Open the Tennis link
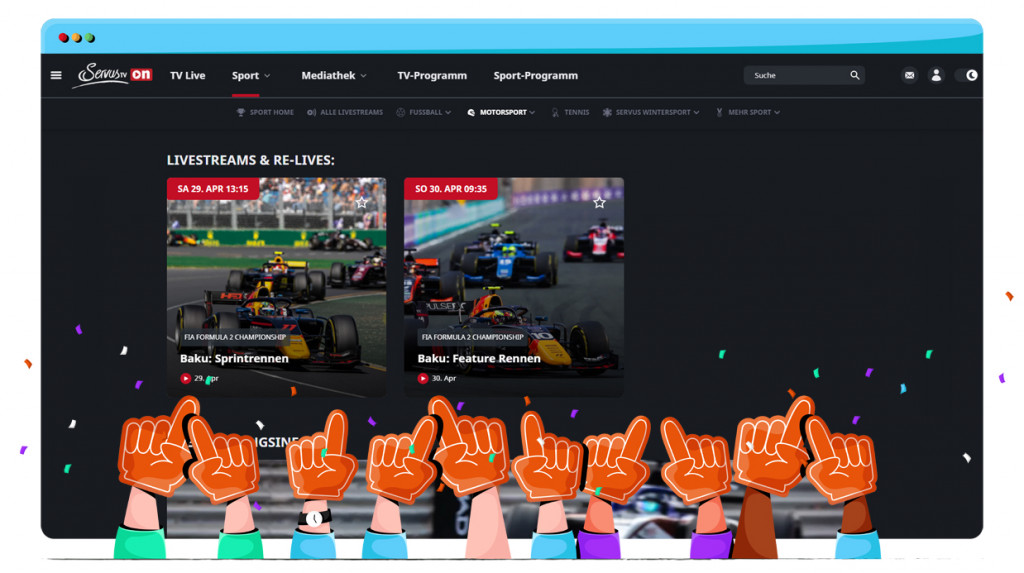 pyautogui.click(x=577, y=112)
